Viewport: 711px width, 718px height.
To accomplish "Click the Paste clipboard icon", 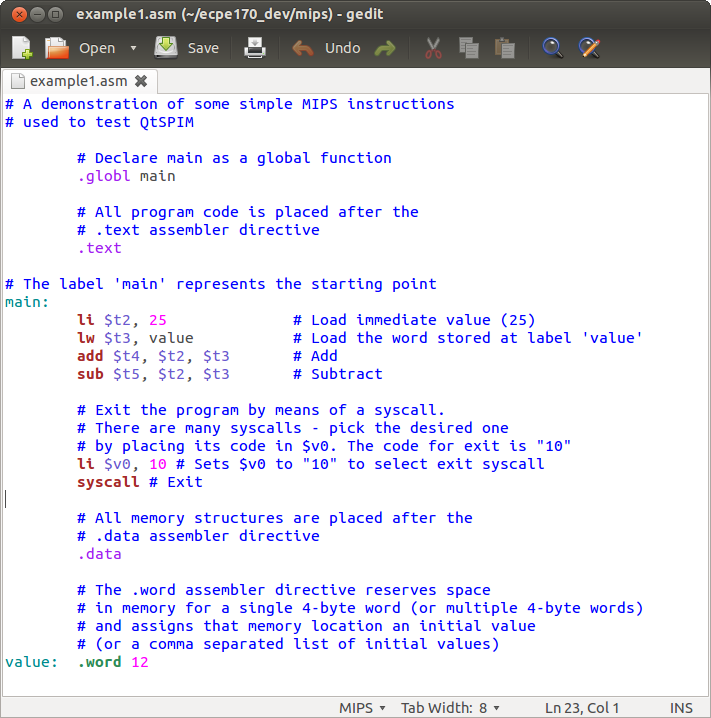I will (504, 48).
